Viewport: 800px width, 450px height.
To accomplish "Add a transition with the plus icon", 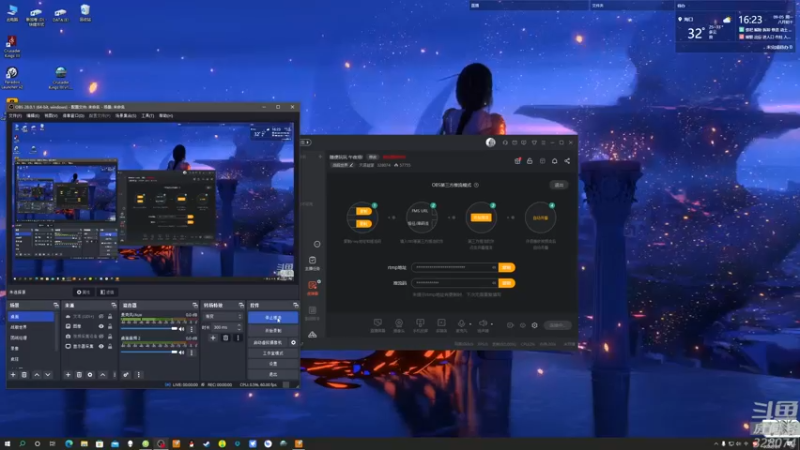I will 213,338.
